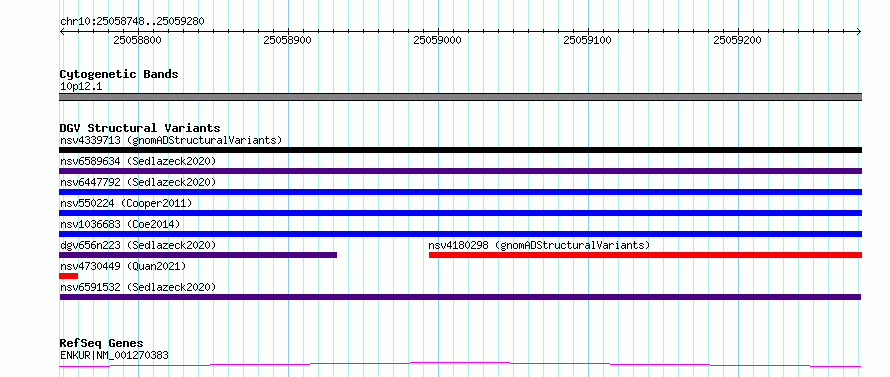Viewport: 890px width, 377px height.
Task: Click the 25059000 ruler position label
Action: tap(437, 40)
